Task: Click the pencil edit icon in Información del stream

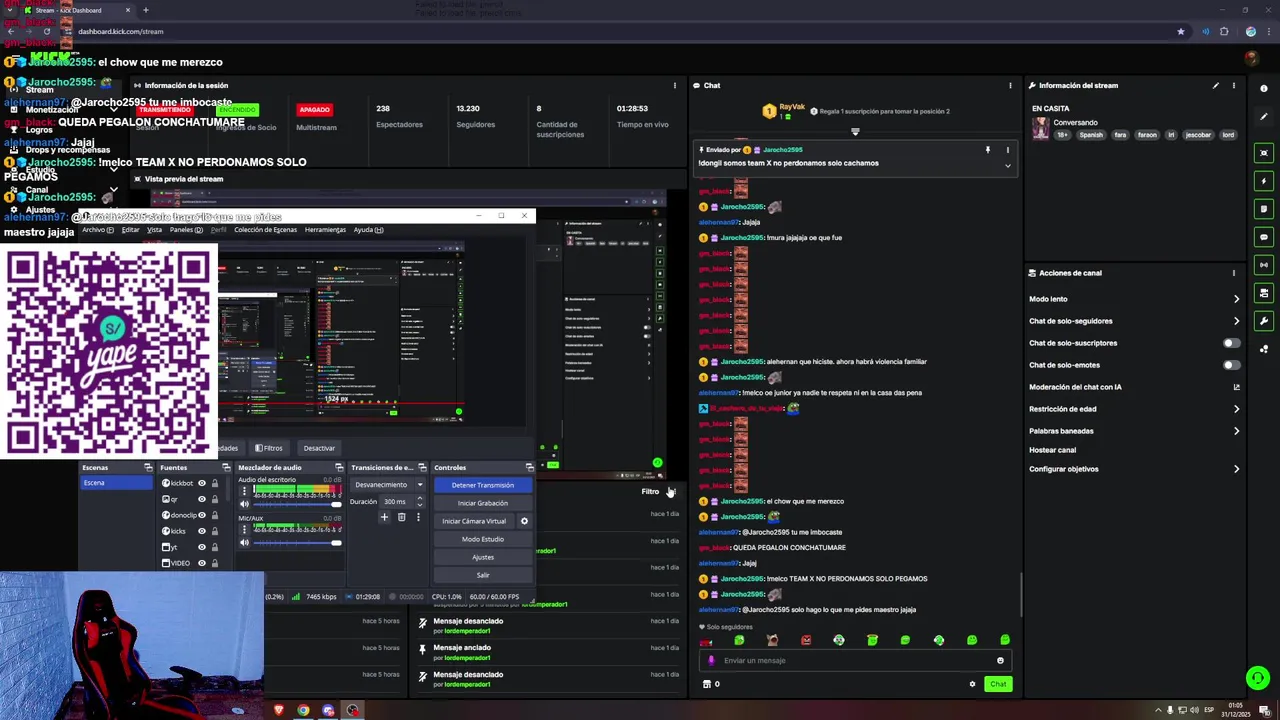Action: [x=1216, y=86]
